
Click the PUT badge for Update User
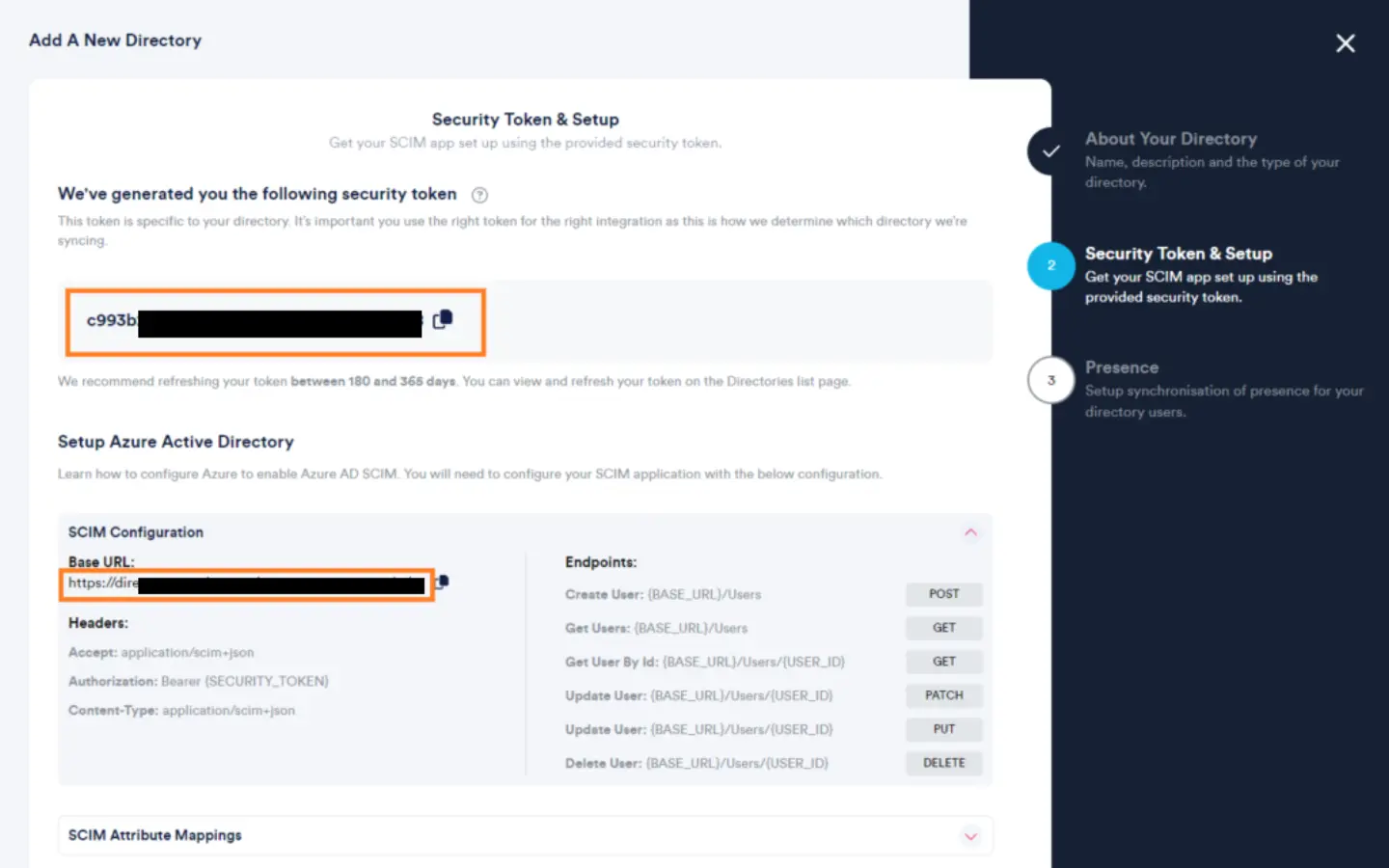coord(943,729)
